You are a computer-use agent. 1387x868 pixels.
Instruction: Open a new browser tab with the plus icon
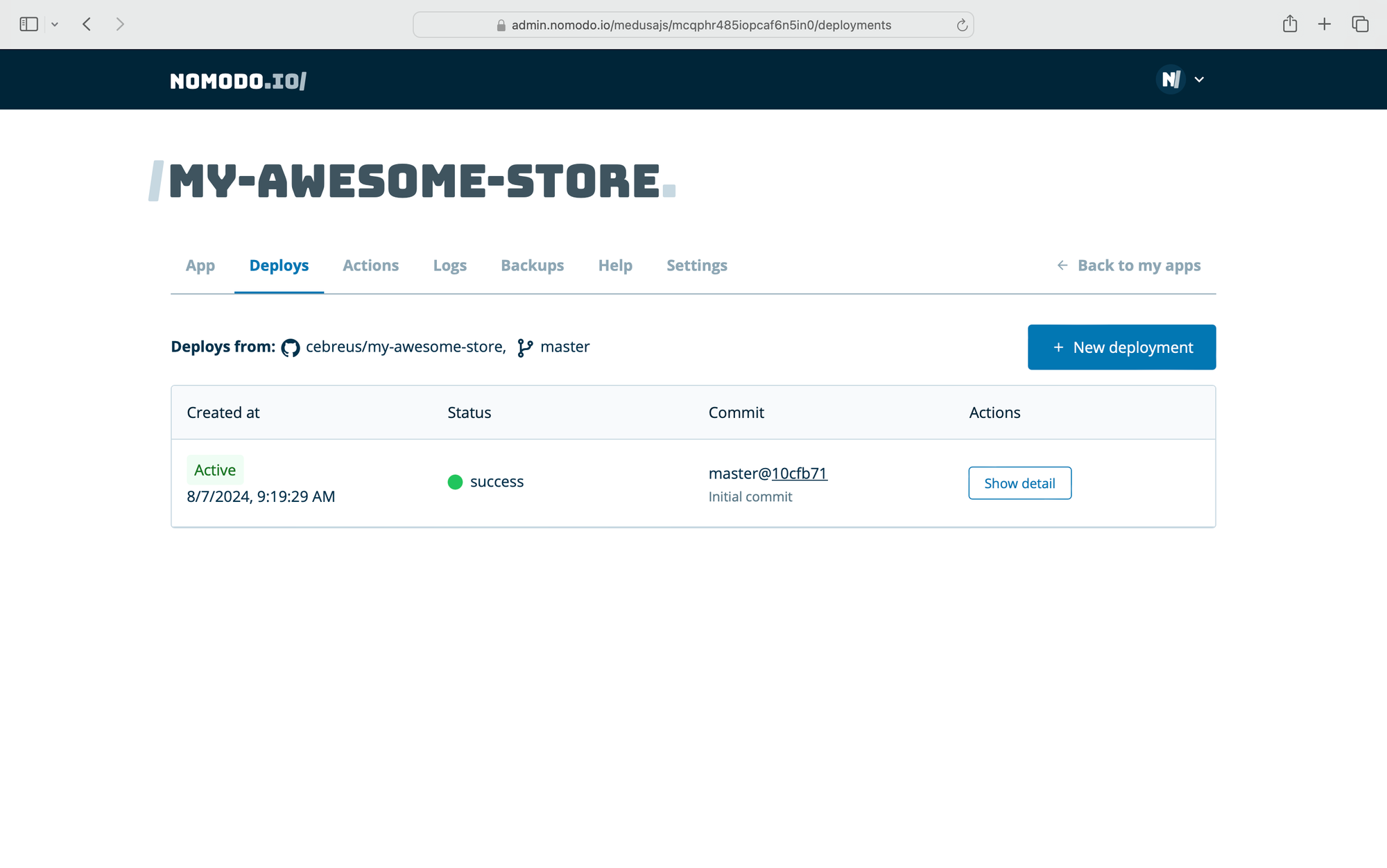click(x=1324, y=24)
